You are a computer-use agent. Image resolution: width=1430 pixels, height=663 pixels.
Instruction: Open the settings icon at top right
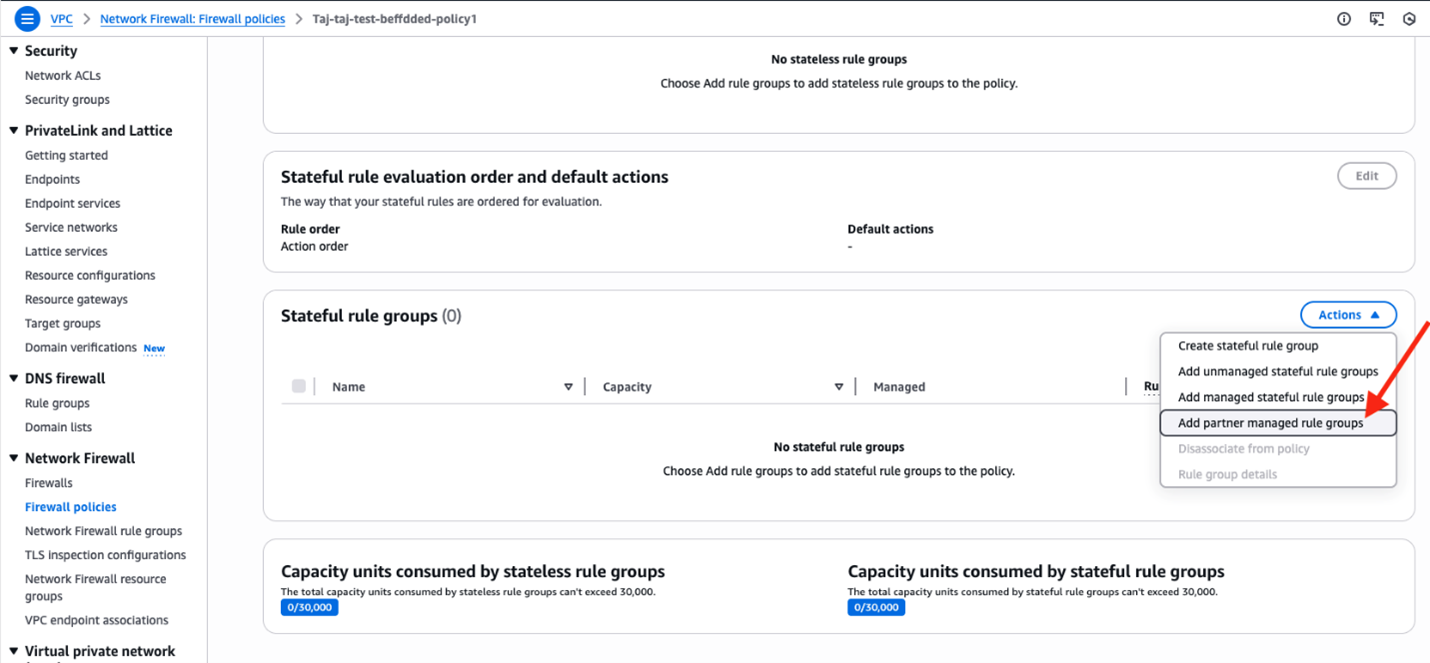[1409, 18]
